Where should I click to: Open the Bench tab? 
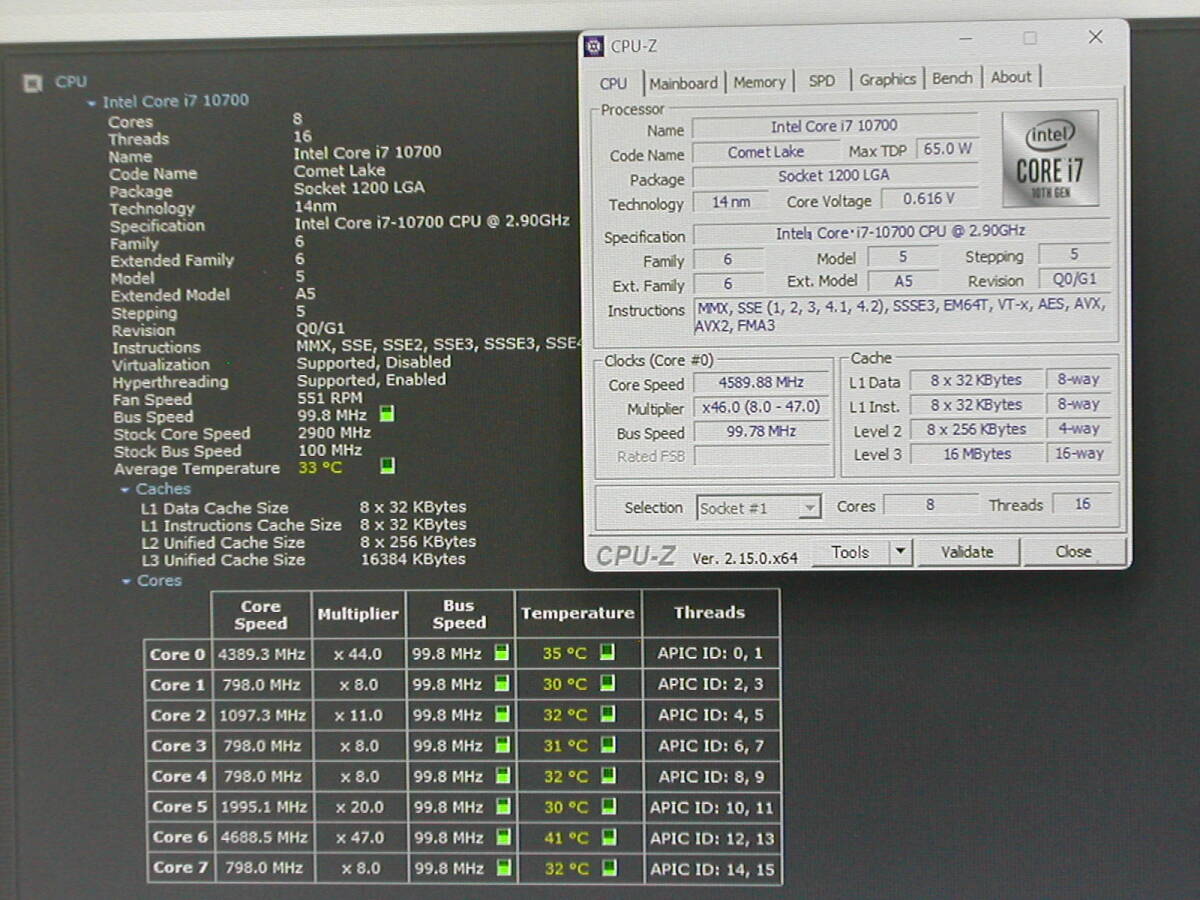[952, 78]
